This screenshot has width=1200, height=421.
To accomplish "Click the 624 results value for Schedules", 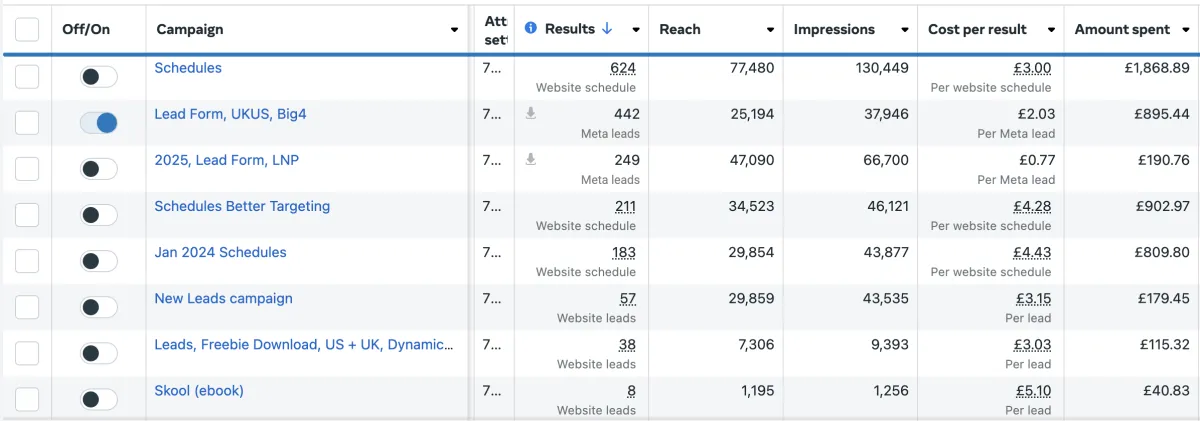I will [x=623, y=68].
